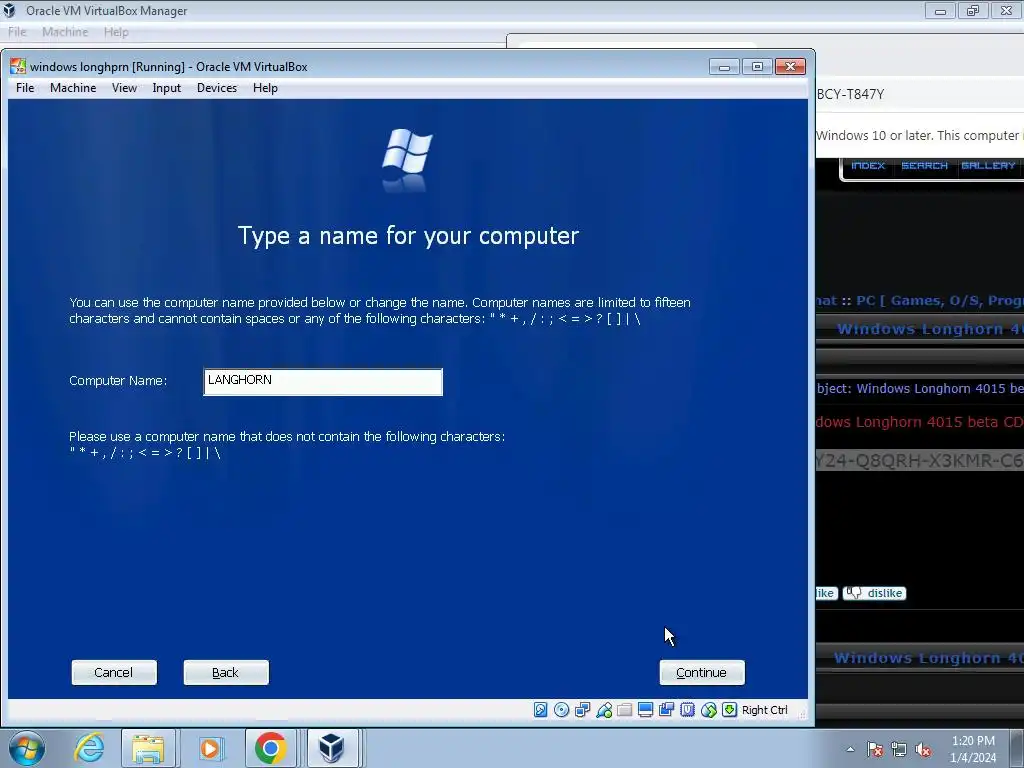1024x768 pixels.
Task: Click the display monitor icon in VM status bar
Action: tap(645, 710)
